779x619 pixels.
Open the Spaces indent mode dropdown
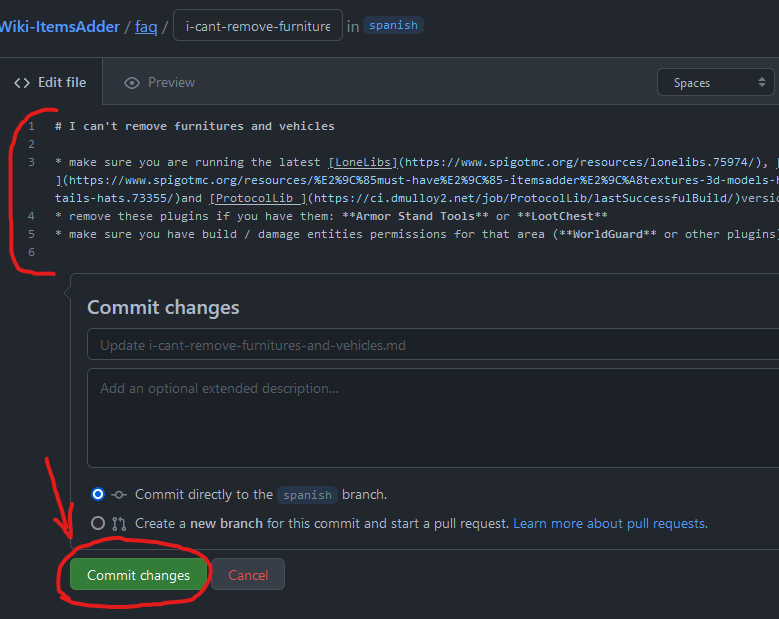point(716,83)
